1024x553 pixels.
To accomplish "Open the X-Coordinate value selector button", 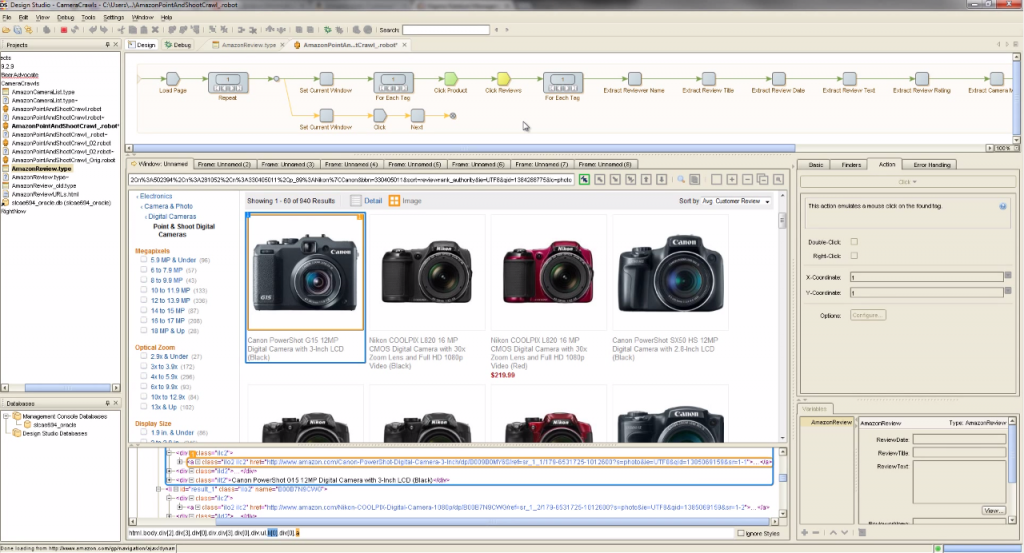I will click(1008, 276).
